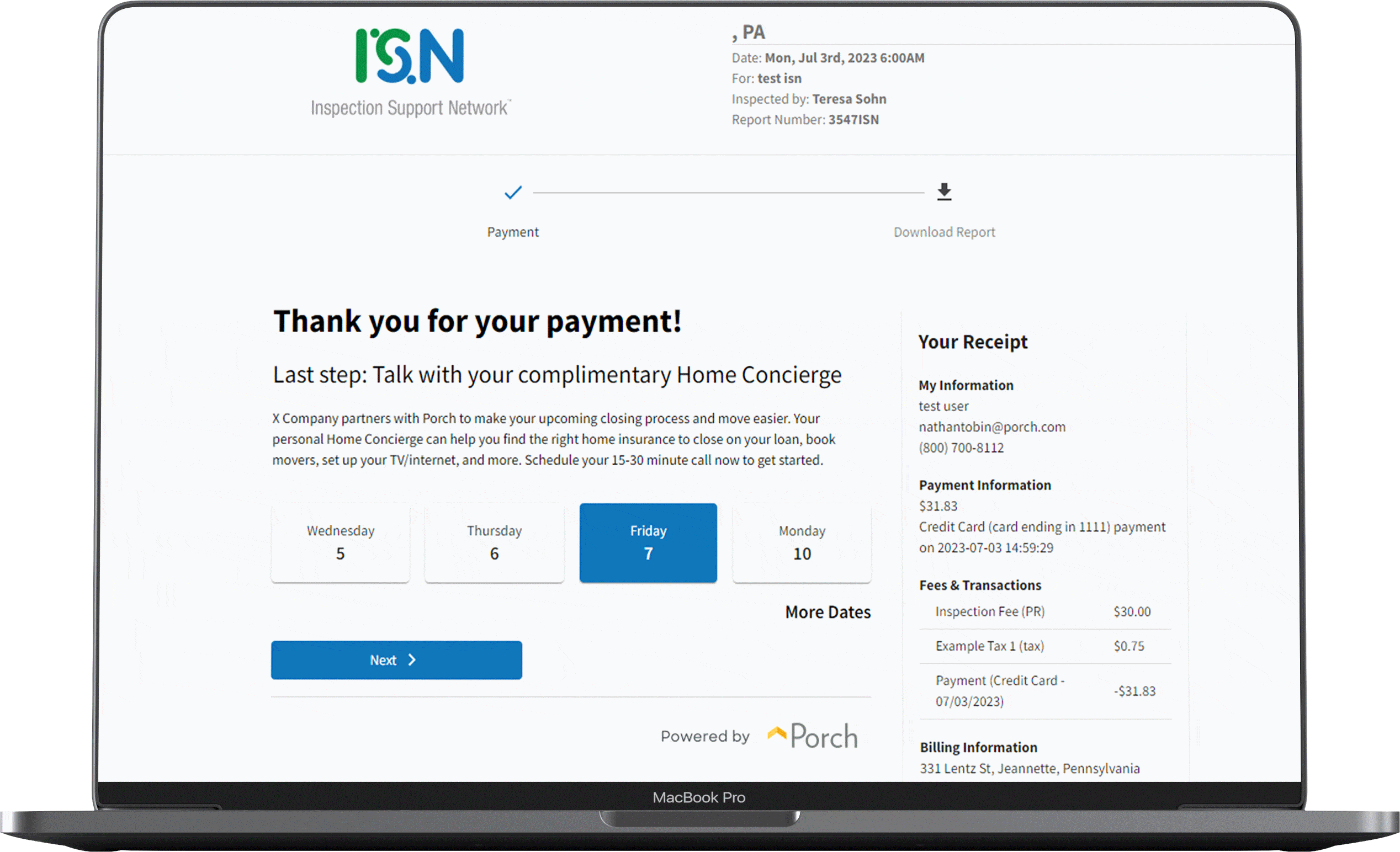Select Wednesday 5 date option
This screenshot has height=852, width=1400.
pos(341,542)
